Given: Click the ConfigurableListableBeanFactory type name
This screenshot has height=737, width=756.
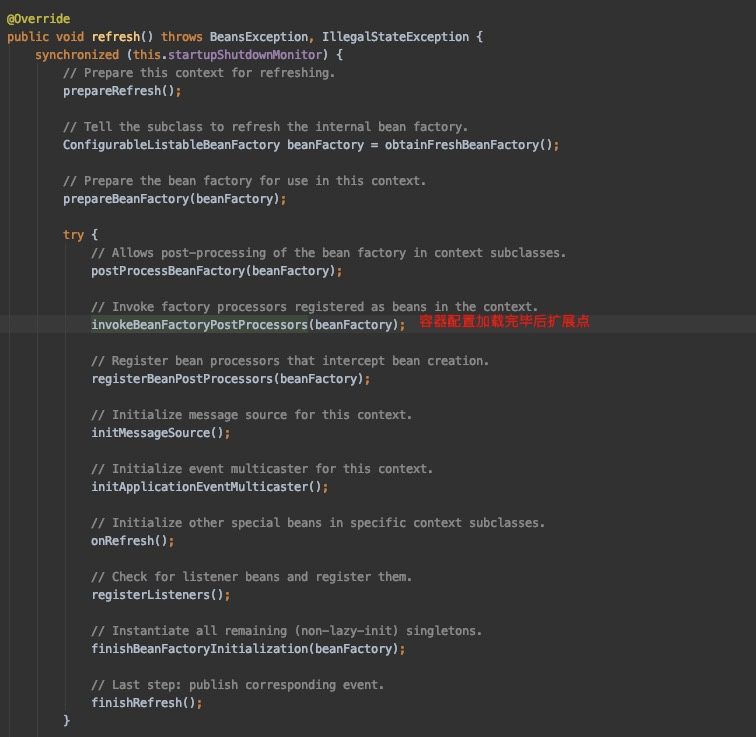Looking at the screenshot, I should 171,145.
